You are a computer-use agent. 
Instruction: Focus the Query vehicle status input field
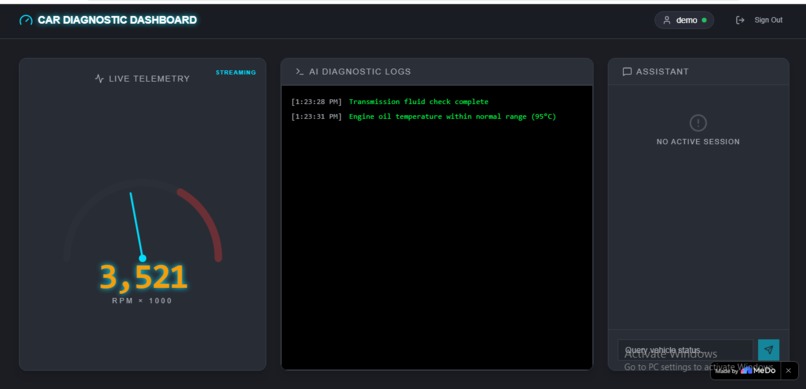click(x=685, y=350)
